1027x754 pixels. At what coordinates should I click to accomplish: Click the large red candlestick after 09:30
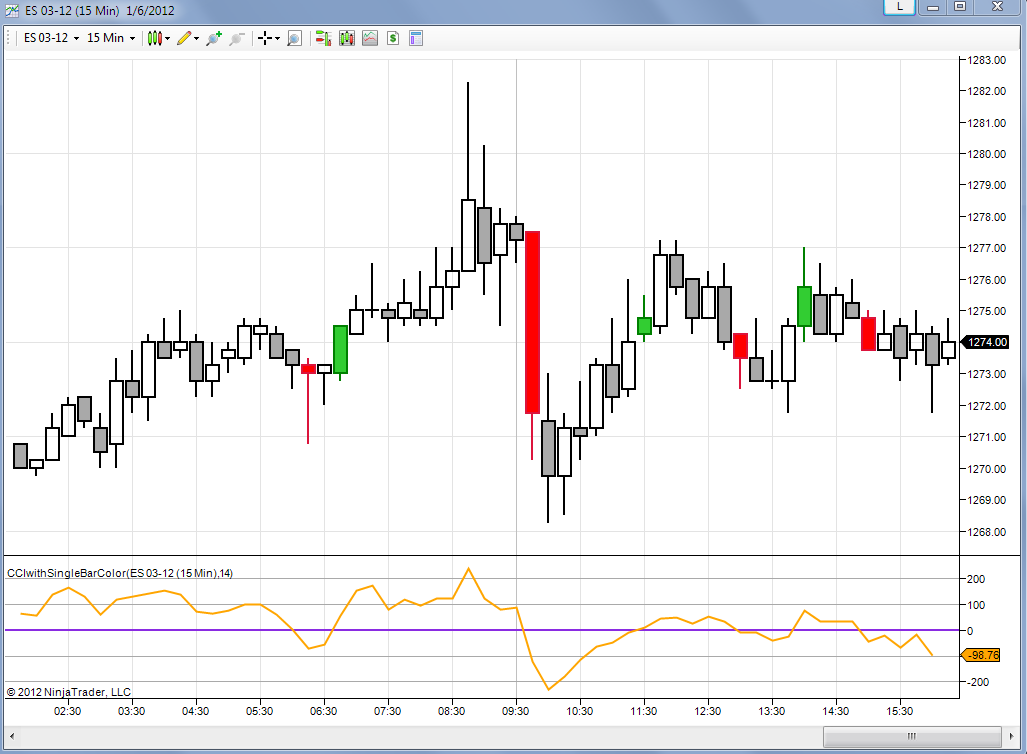pyautogui.click(x=532, y=322)
